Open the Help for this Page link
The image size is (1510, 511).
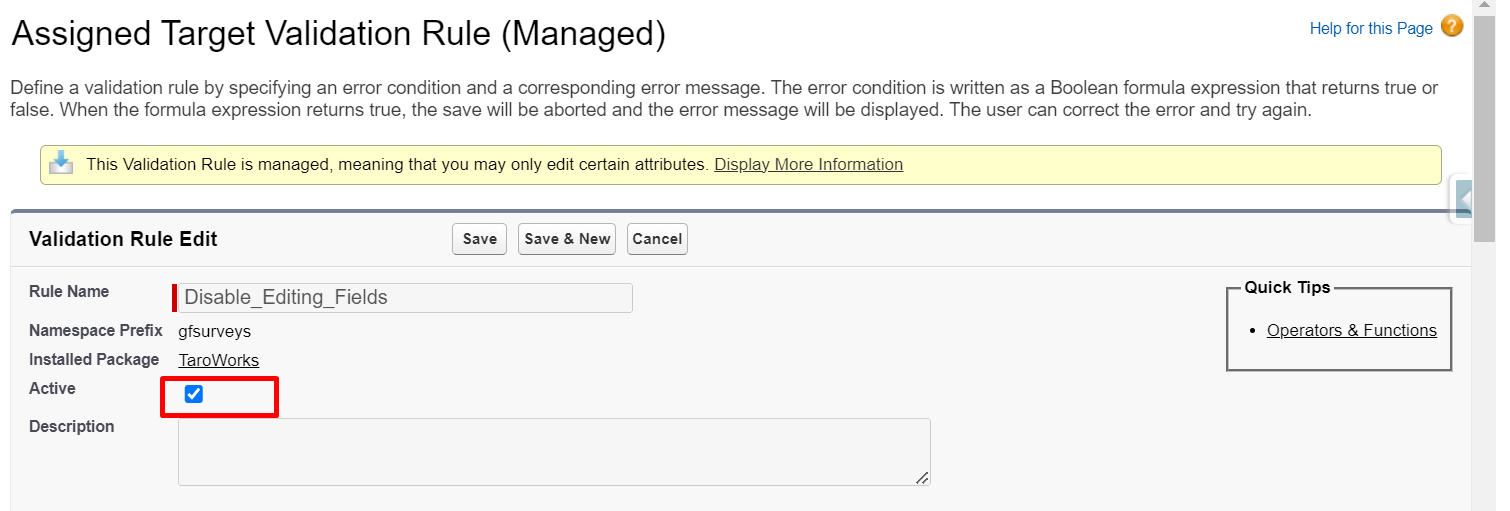(1371, 29)
